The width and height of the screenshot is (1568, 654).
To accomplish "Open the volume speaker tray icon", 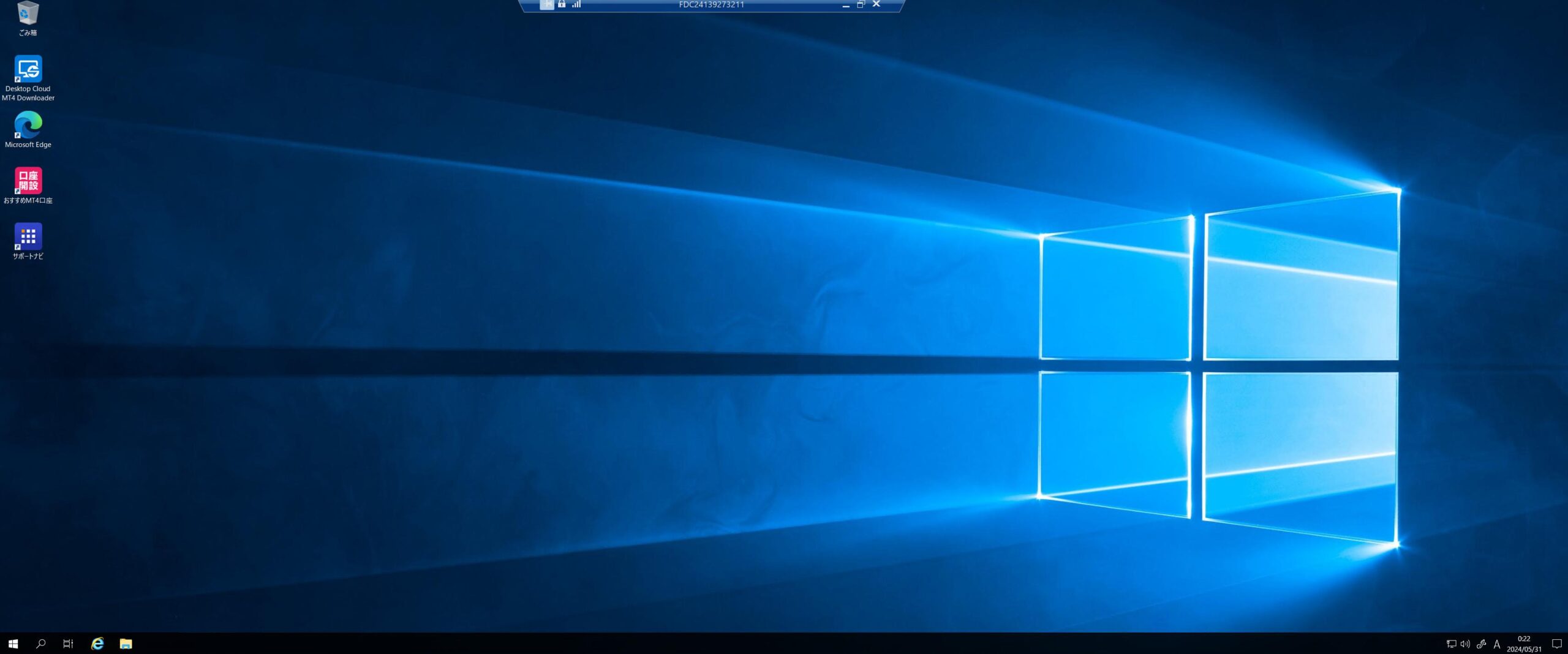I will pos(1465,644).
